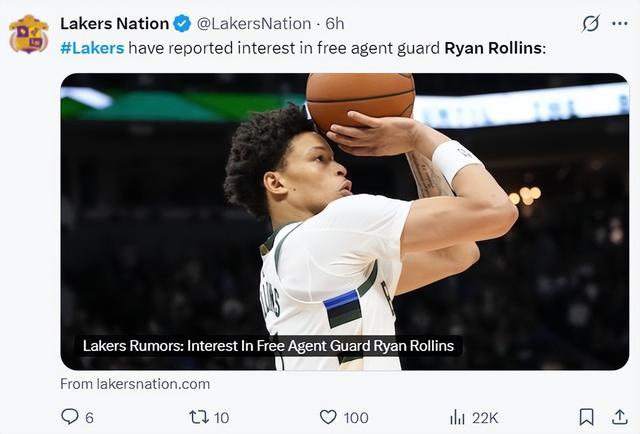Click the bold Ryan Rollins name in the tweet
640x434 pixels.
tap(493, 48)
